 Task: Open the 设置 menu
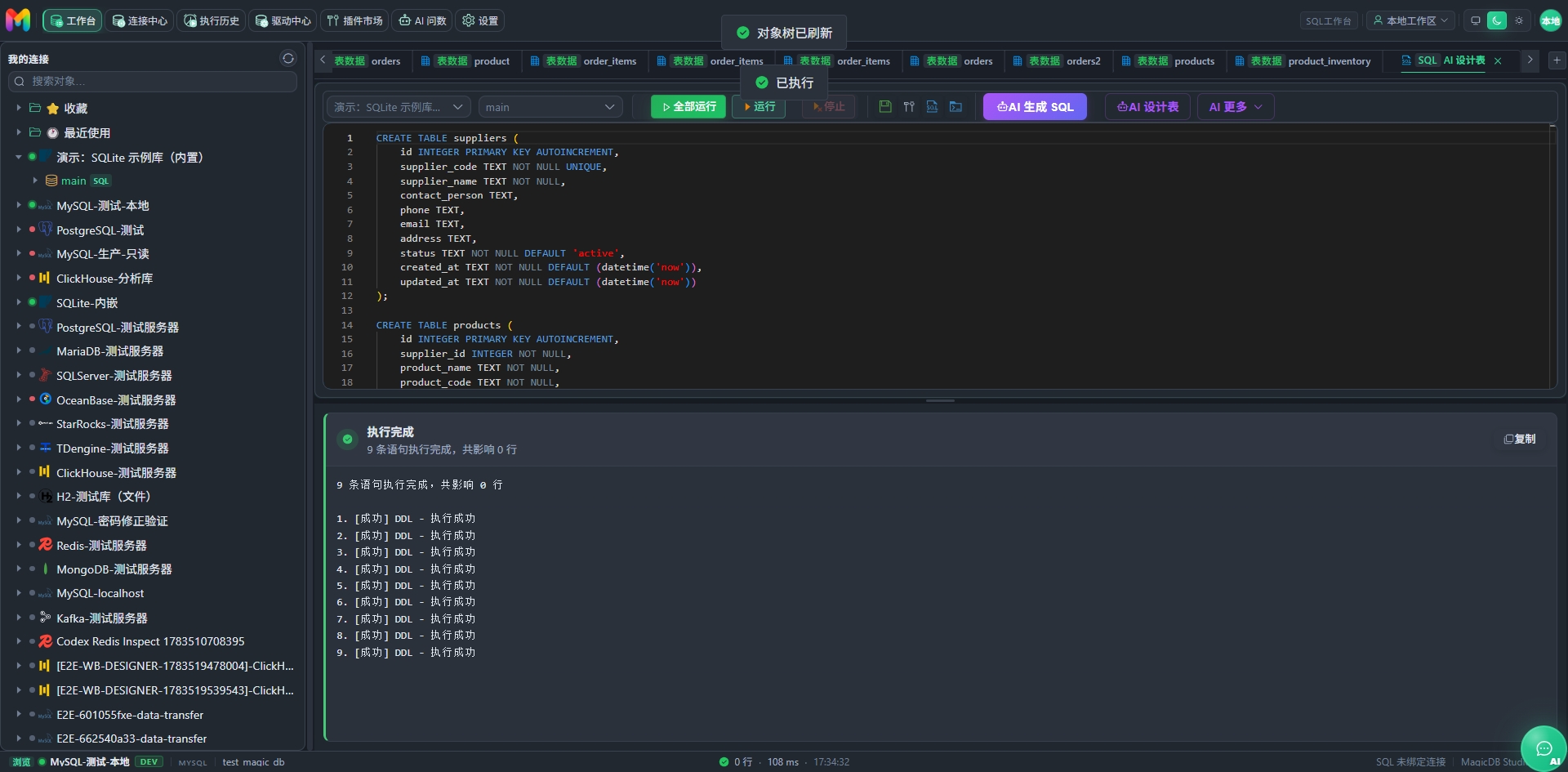480,20
